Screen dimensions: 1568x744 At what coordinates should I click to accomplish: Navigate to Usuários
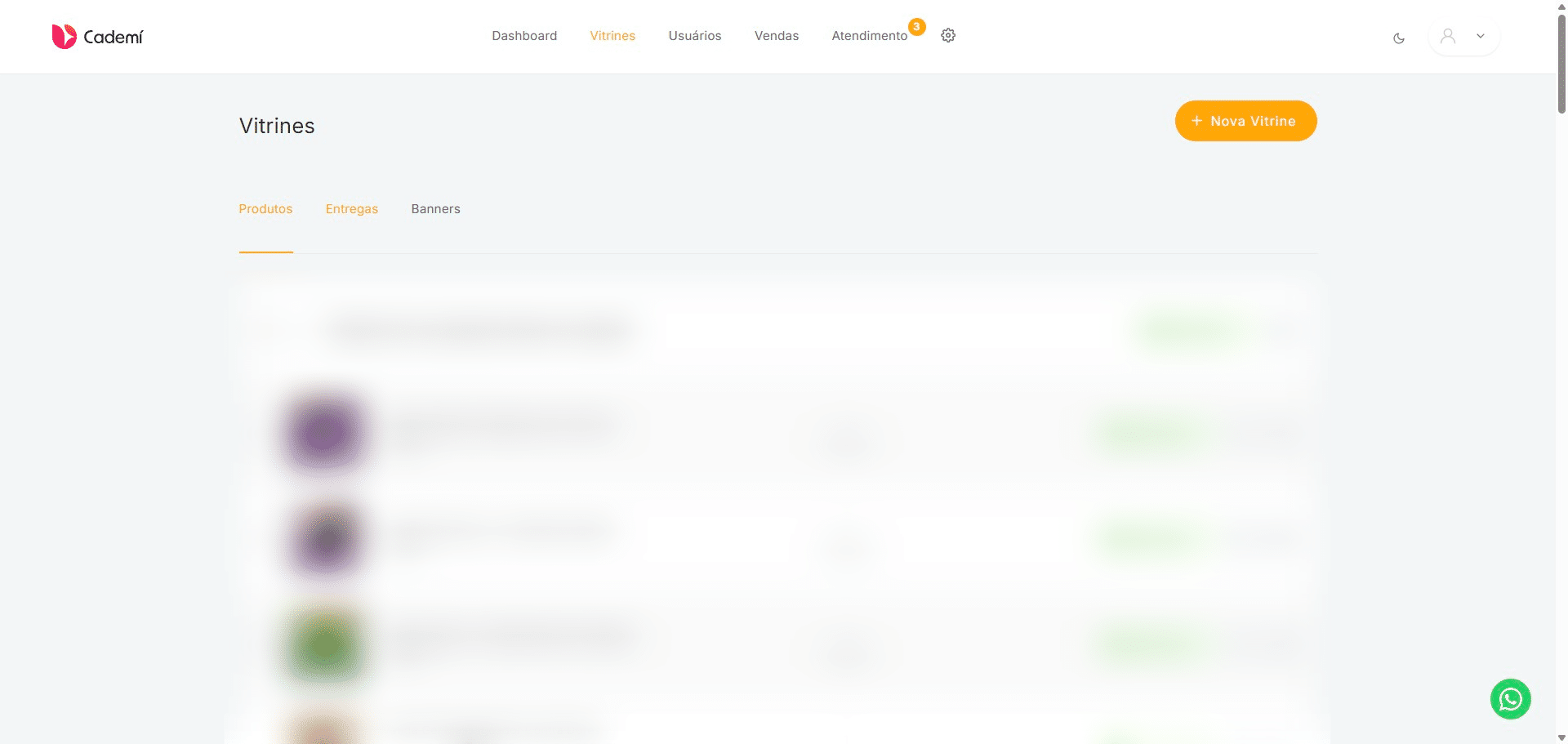tap(695, 36)
